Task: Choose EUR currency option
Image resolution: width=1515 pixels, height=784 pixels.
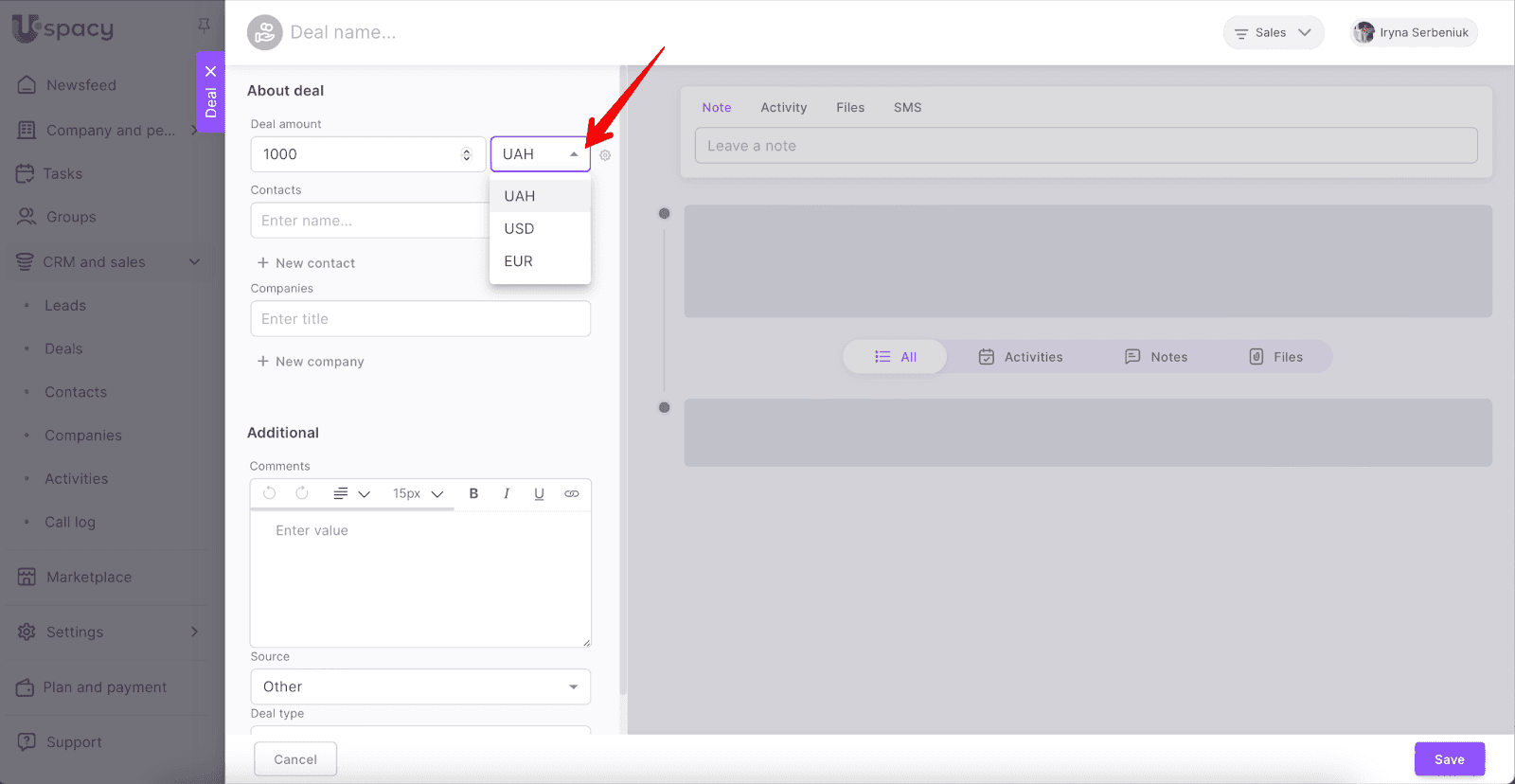Action: pyautogui.click(x=518, y=261)
